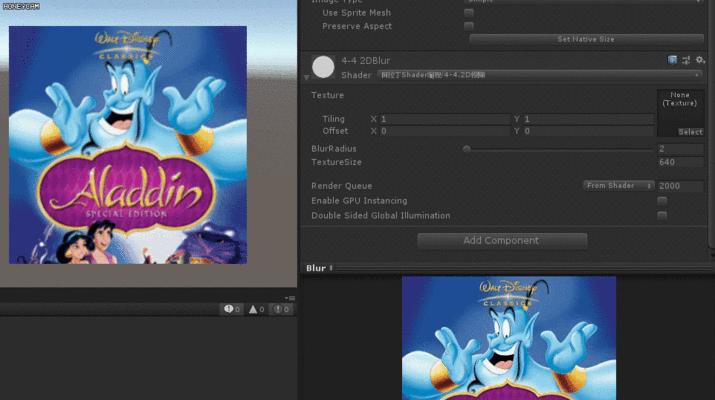The height and width of the screenshot is (400, 715).
Task: Click the Blur material preview image
Action: pos(509,338)
